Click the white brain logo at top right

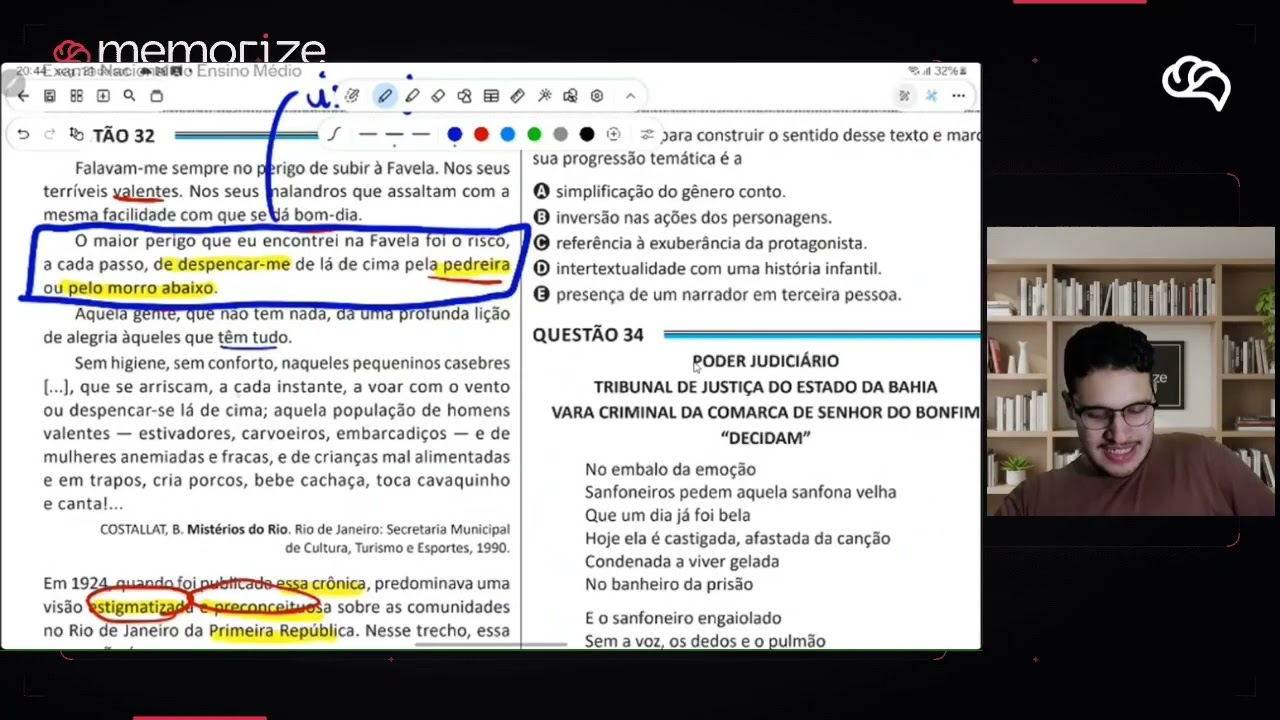1196,84
